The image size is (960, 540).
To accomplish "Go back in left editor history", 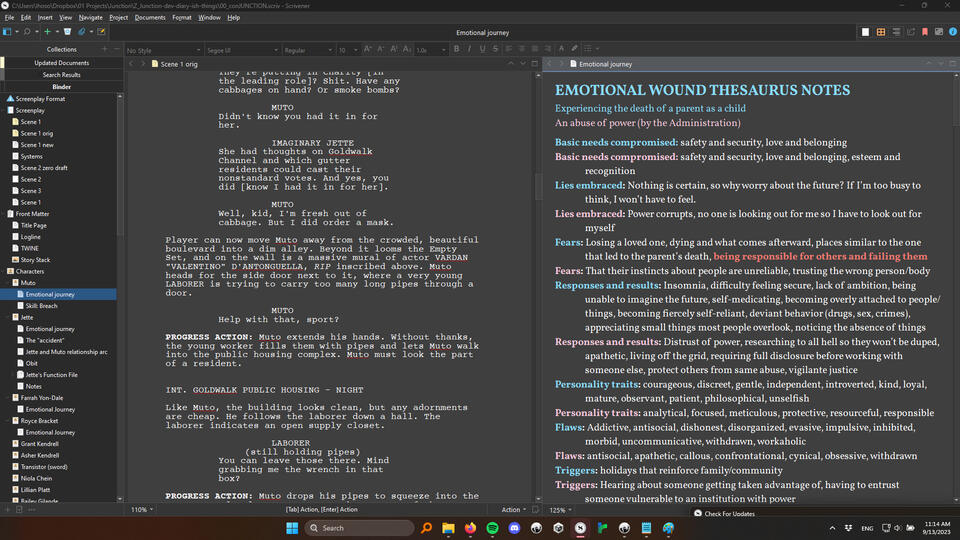I will (x=131, y=64).
